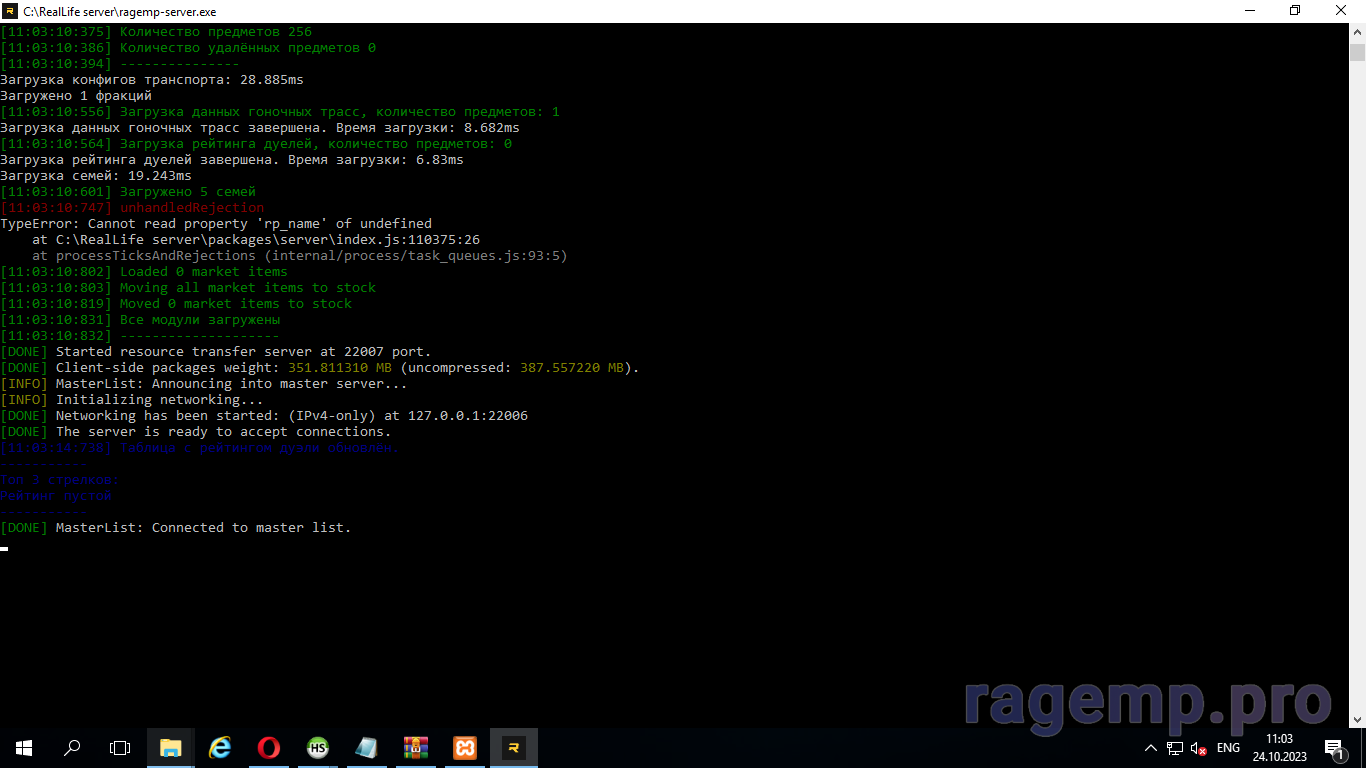Viewport: 1366px width, 768px height.
Task: Click the muted volume speaker icon
Action: point(1198,748)
